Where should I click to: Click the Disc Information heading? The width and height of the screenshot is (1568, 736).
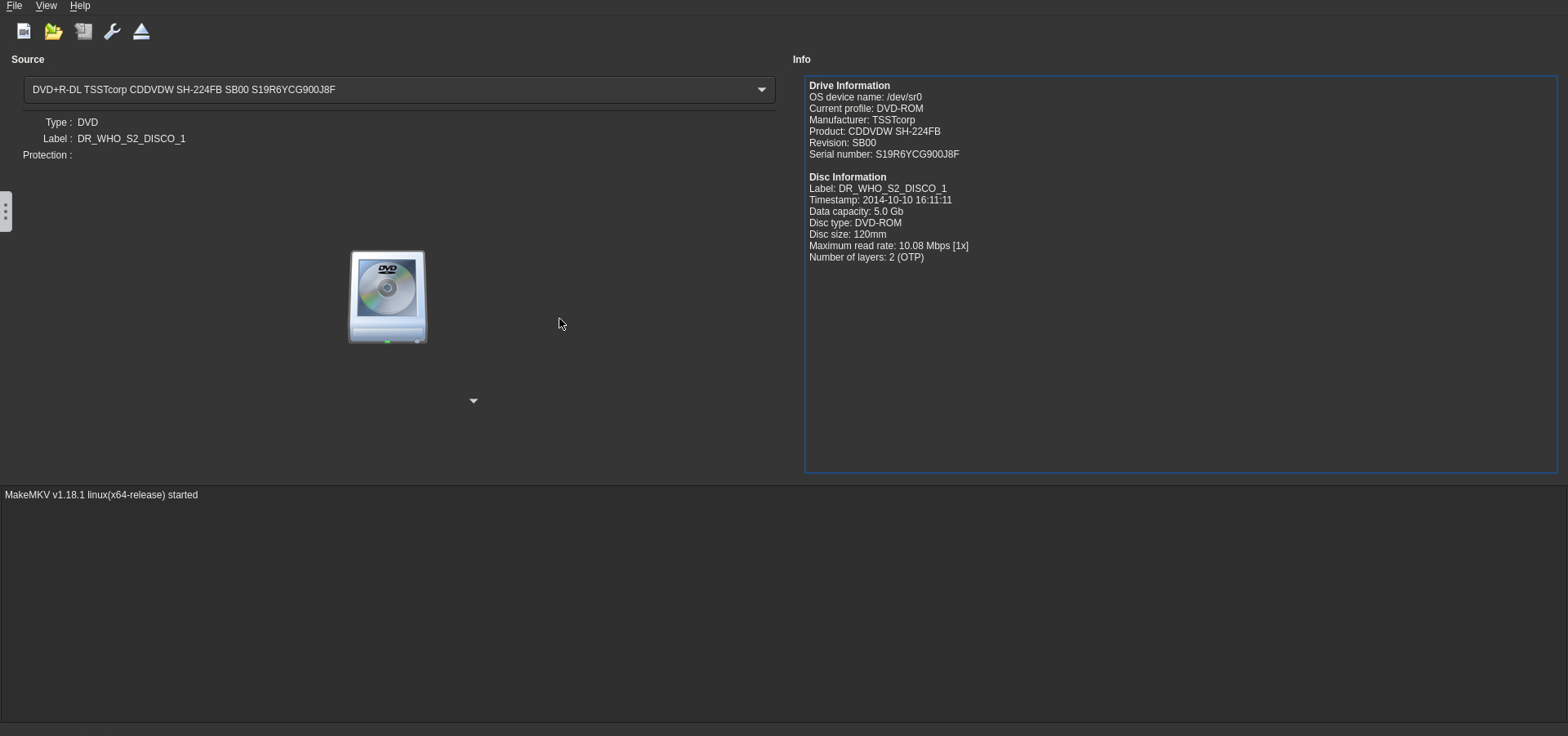(847, 177)
